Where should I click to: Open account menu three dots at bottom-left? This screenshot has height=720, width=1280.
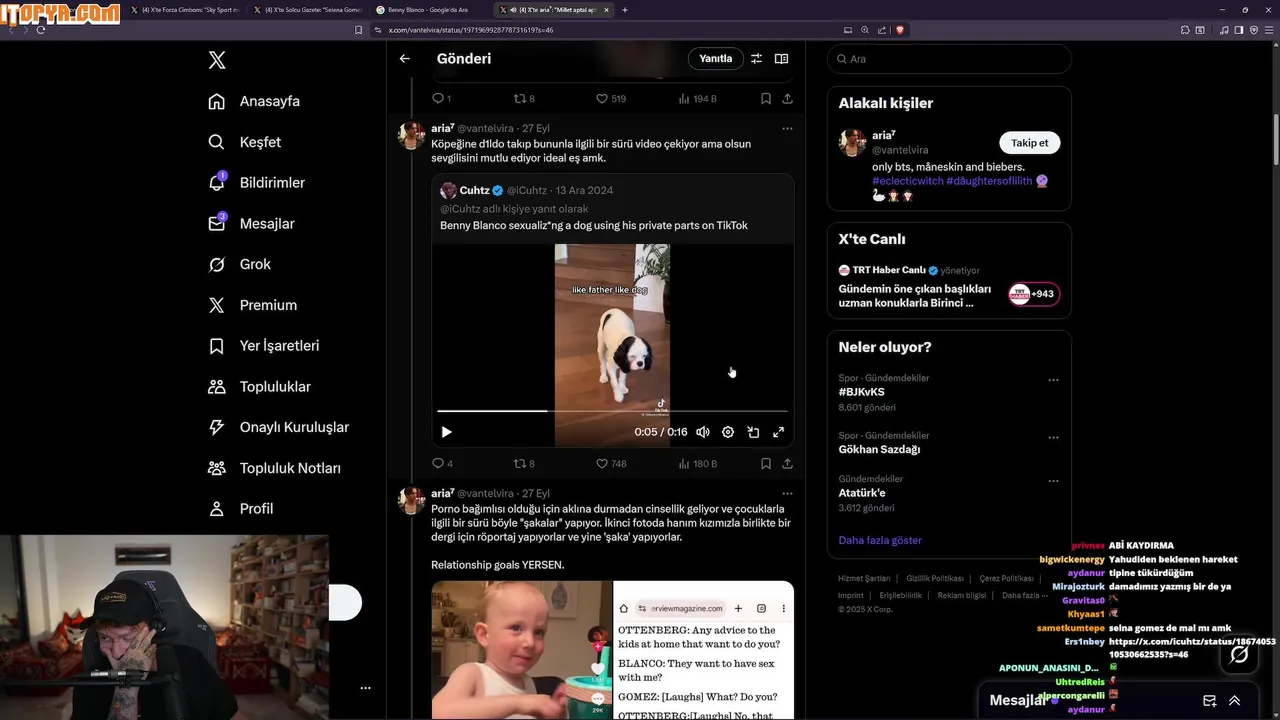pyautogui.click(x=365, y=688)
